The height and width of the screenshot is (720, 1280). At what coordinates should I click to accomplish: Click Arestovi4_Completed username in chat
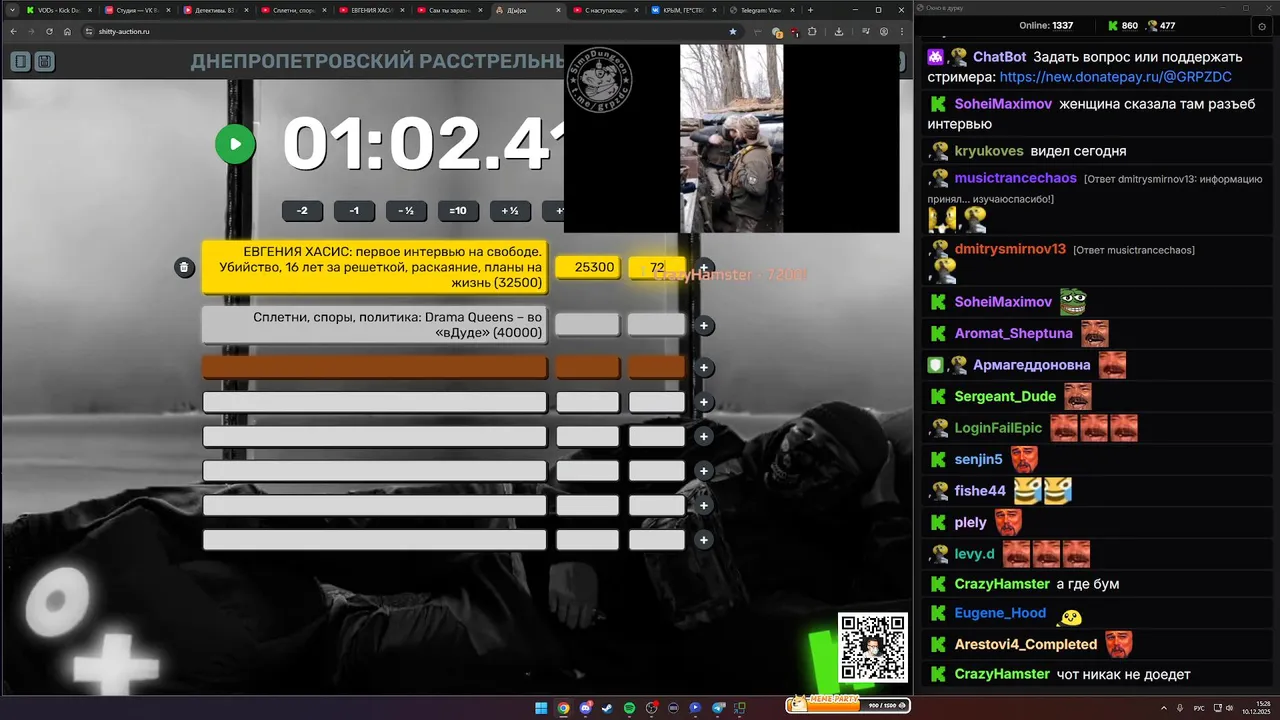tap(1026, 644)
